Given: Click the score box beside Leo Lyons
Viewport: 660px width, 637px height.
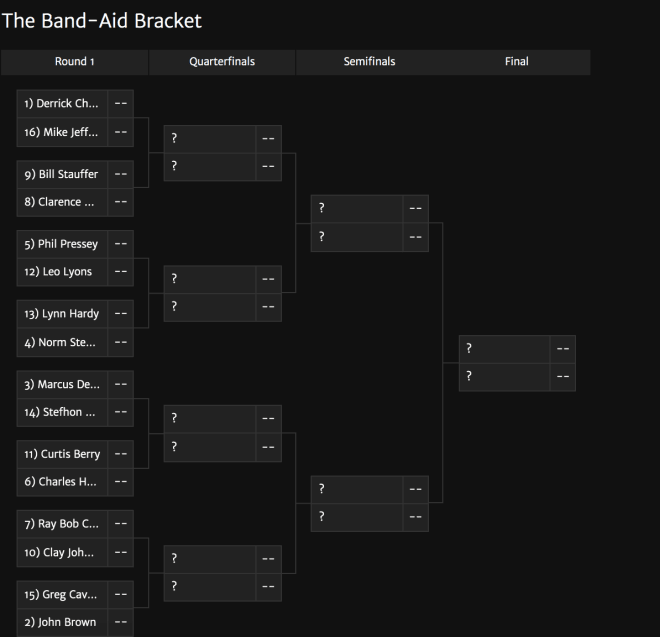Looking at the screenshot, I should tap(121, 272).
